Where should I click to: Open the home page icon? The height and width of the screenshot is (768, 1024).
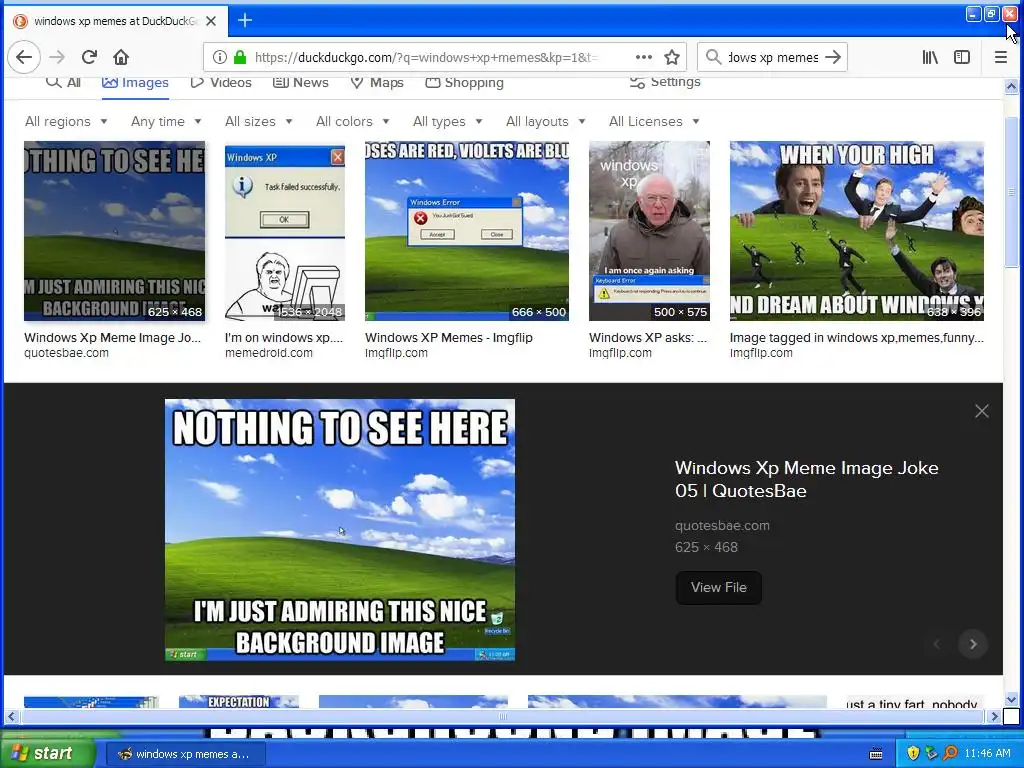click(x=121, y=57)
